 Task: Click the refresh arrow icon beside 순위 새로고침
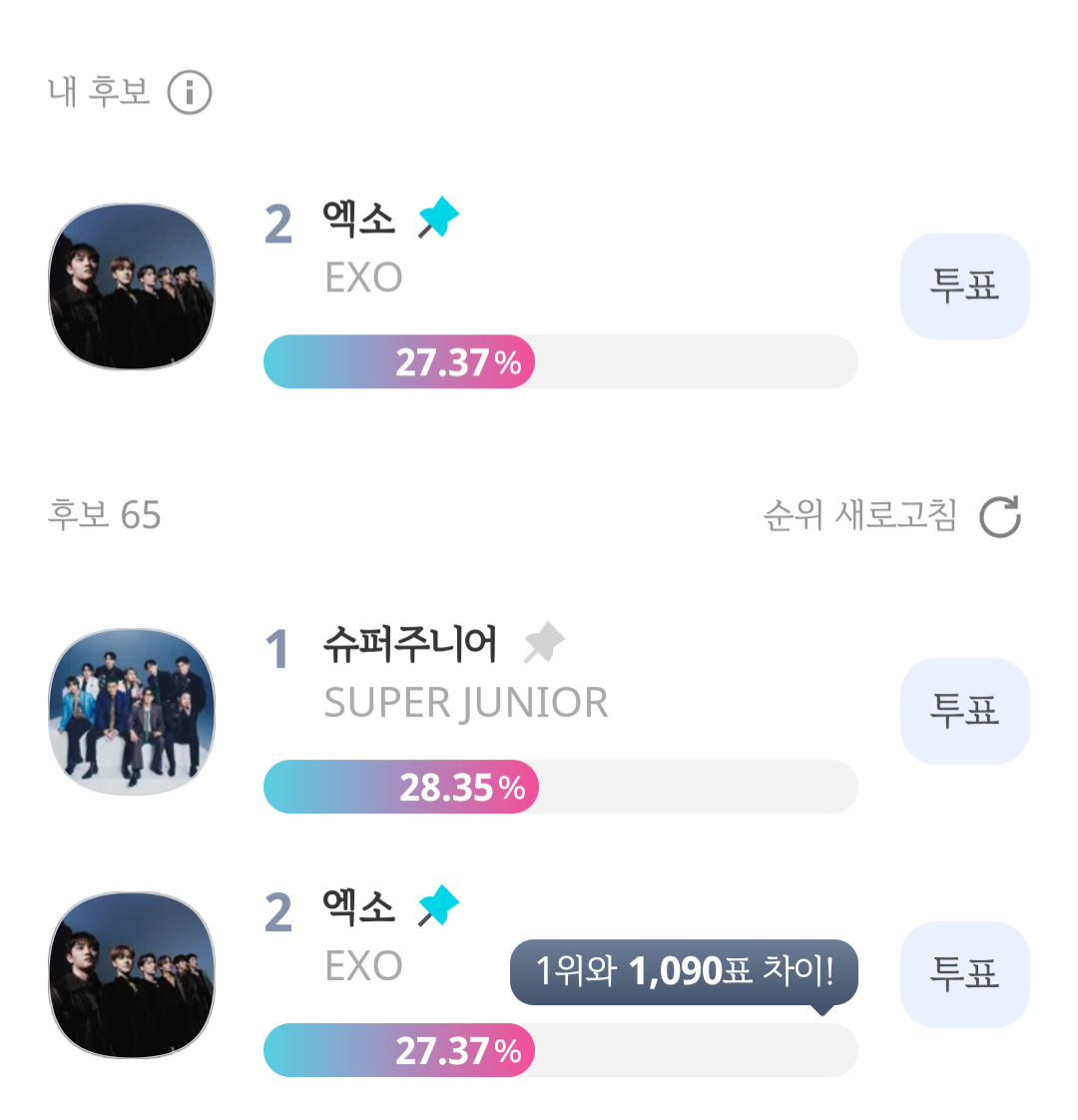(x=999, y=517)
